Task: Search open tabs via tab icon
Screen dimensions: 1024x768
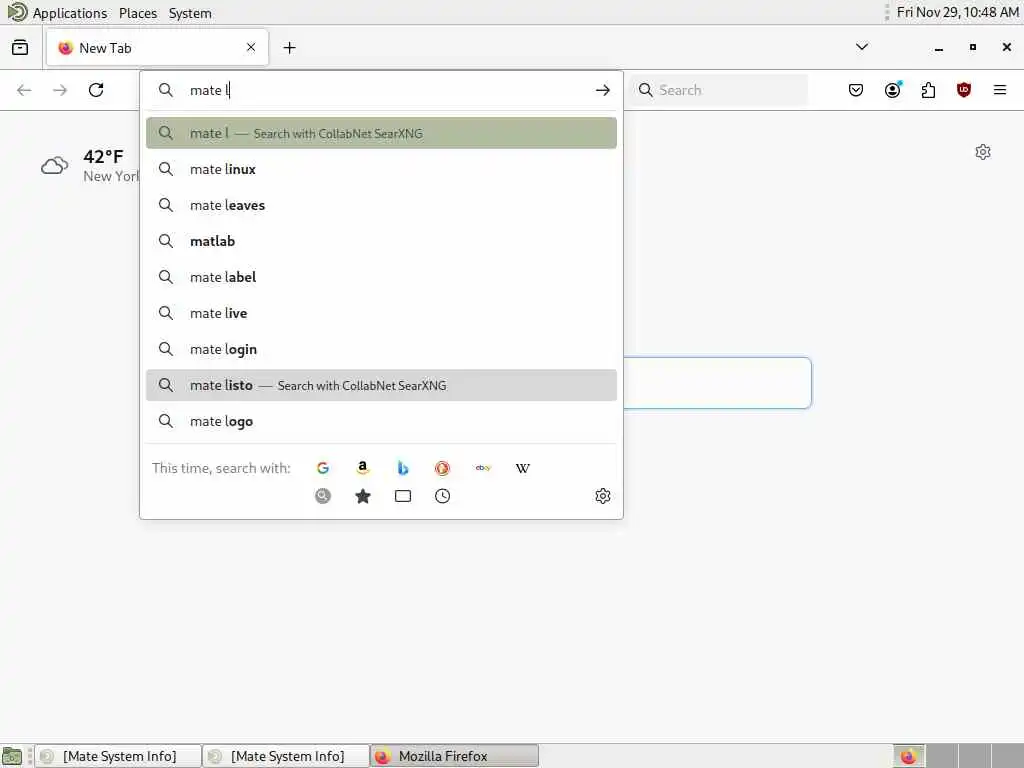Action: click(x=403, y=496)
